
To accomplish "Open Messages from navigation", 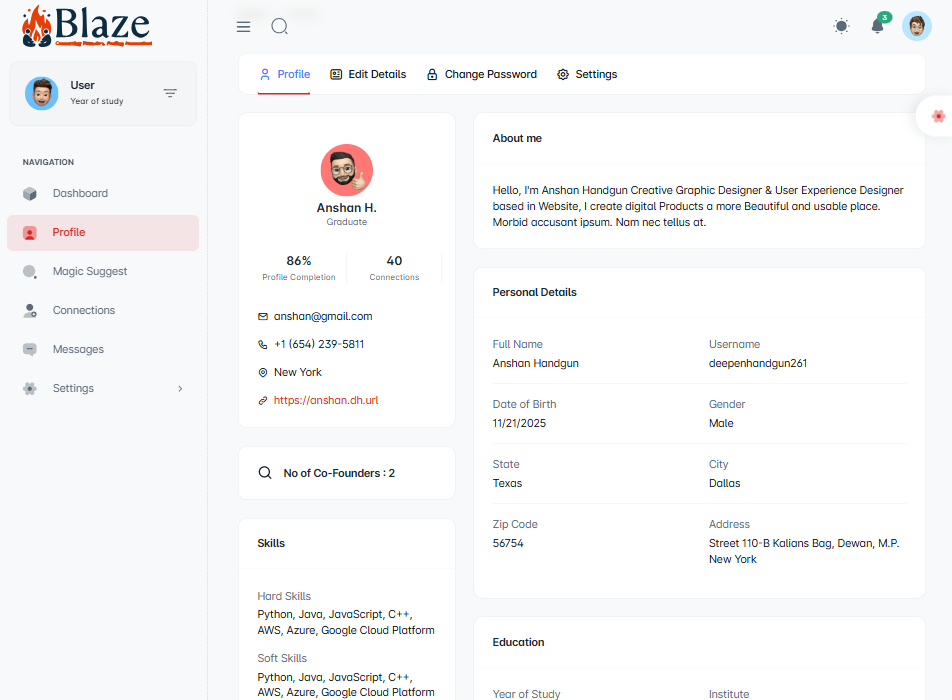I will tap(78, 349).
